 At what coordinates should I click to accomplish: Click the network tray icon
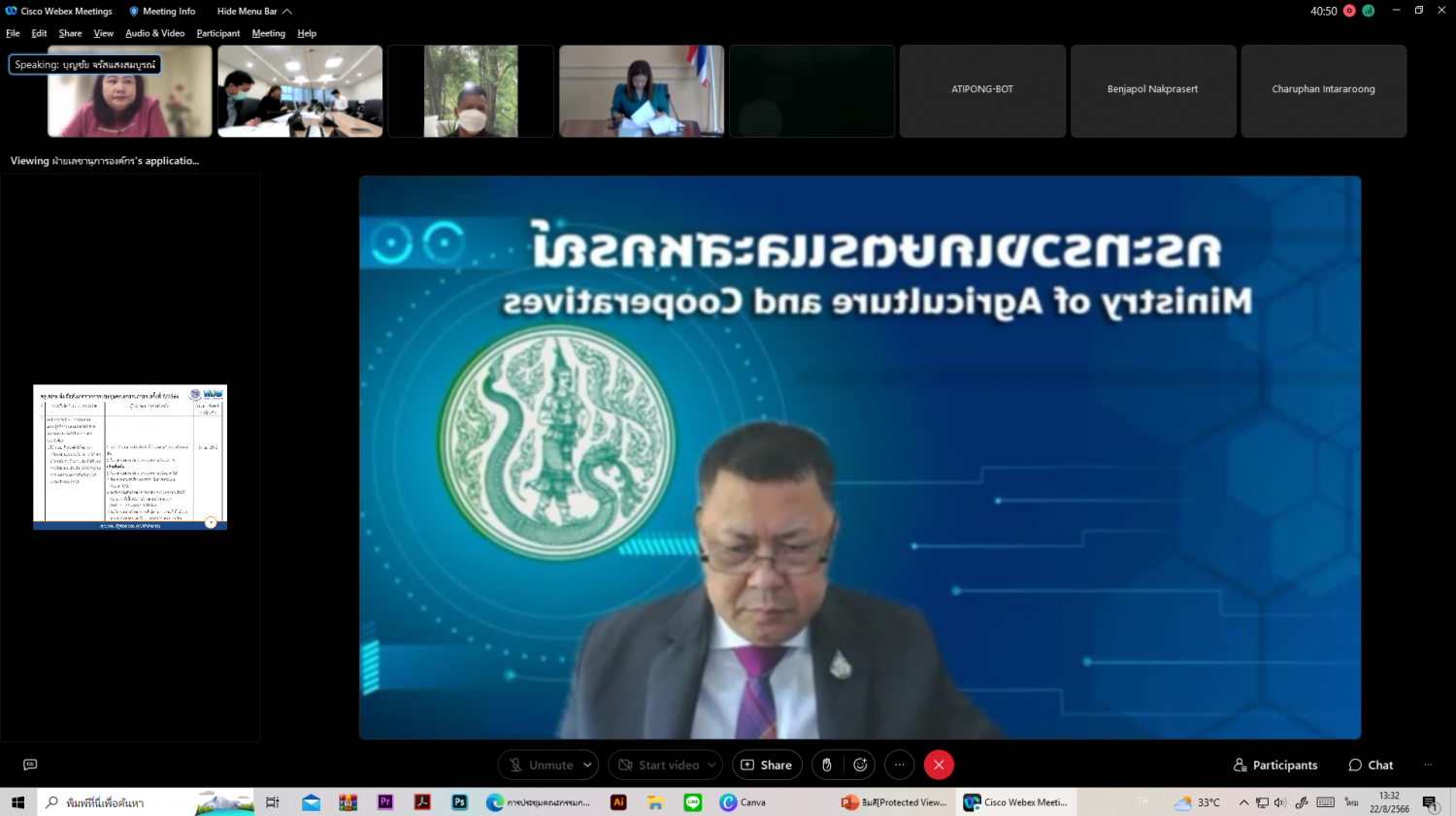coord(1262,802)
